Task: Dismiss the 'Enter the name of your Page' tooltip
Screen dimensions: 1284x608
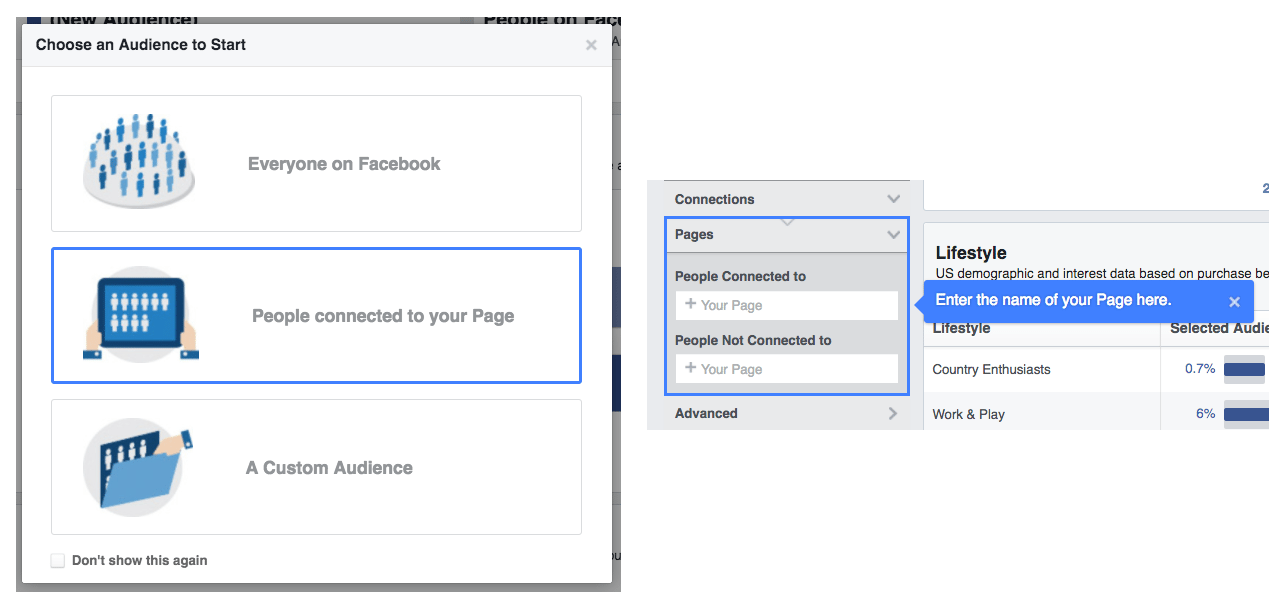Action: [1235, 301]
